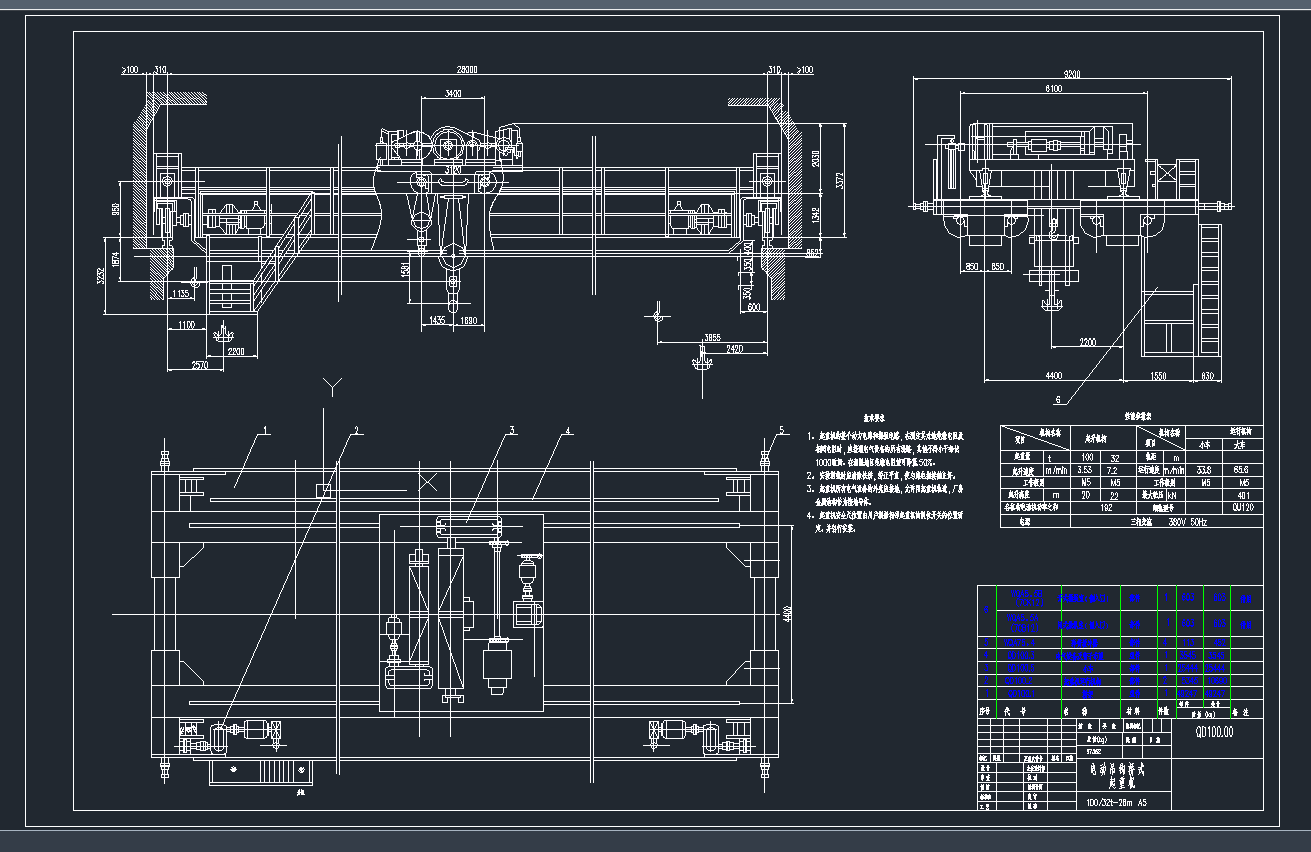The image size is (1311, 852).
Task: Click the QD100.00 drawing number text
Action: coord(1218,732)
